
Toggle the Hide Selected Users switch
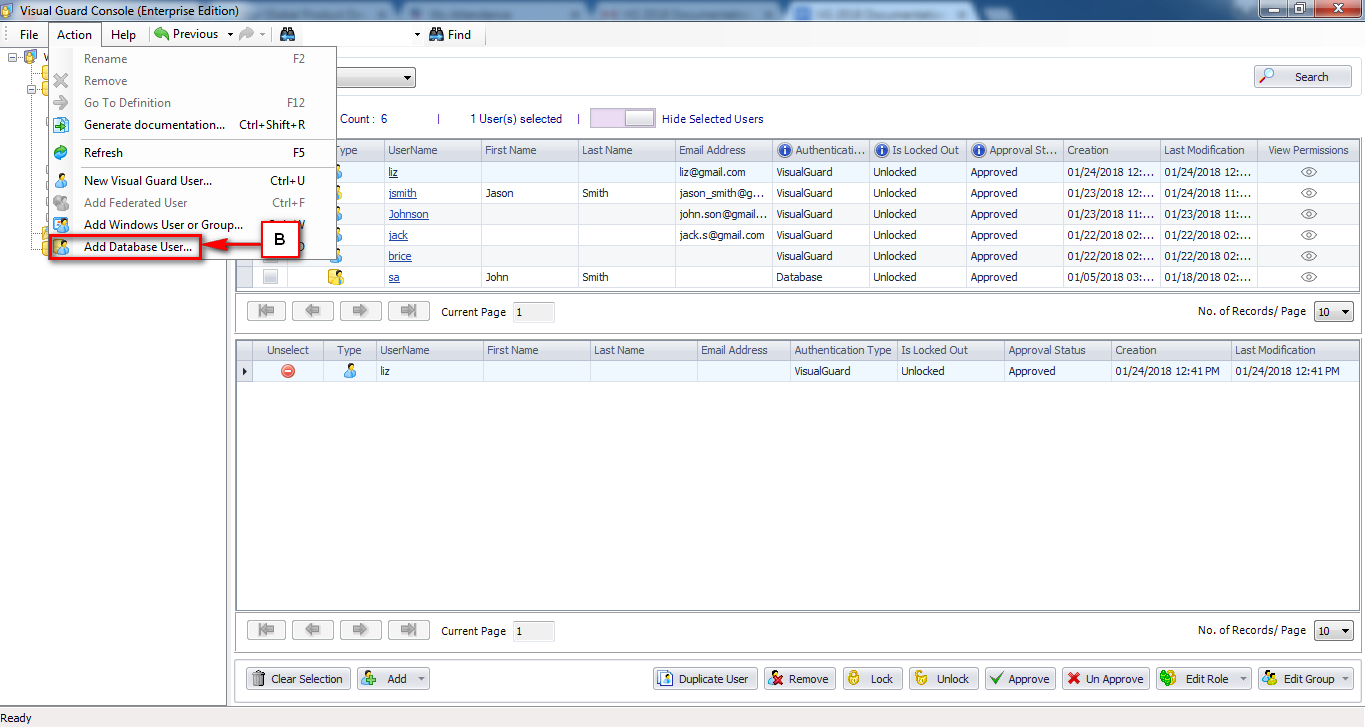[623, 118]
